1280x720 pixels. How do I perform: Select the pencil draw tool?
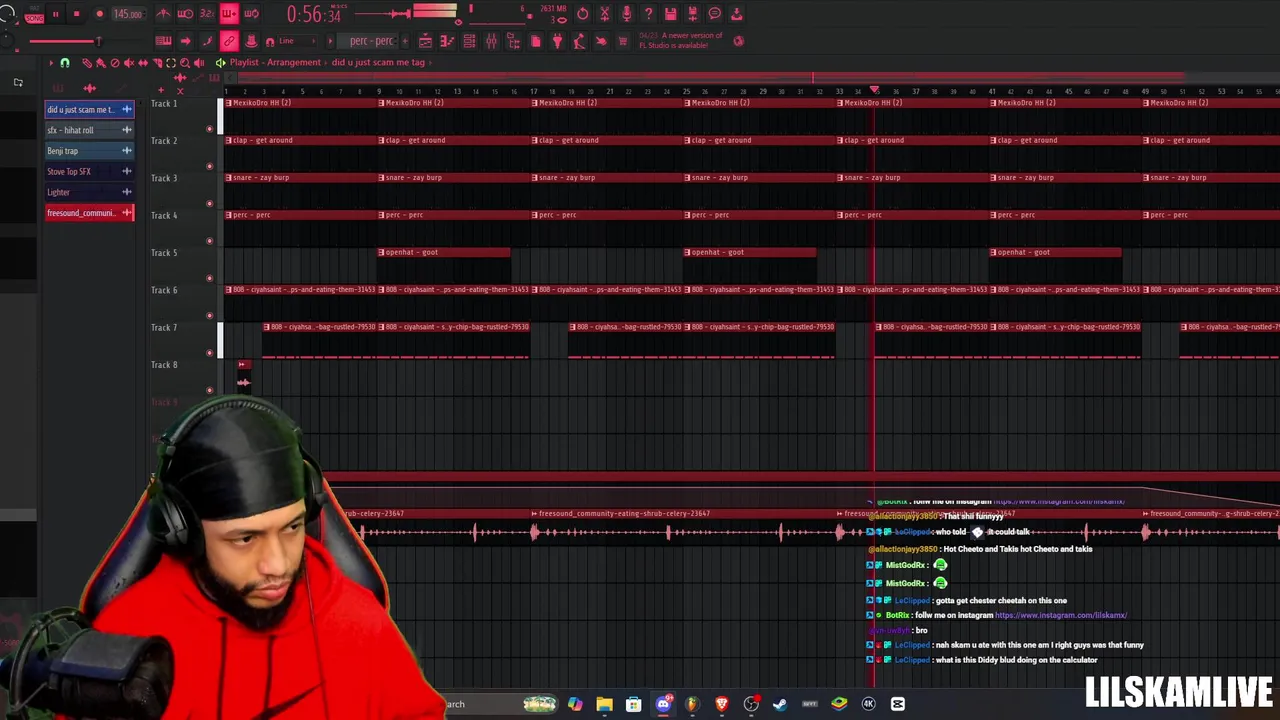(87, 63)
